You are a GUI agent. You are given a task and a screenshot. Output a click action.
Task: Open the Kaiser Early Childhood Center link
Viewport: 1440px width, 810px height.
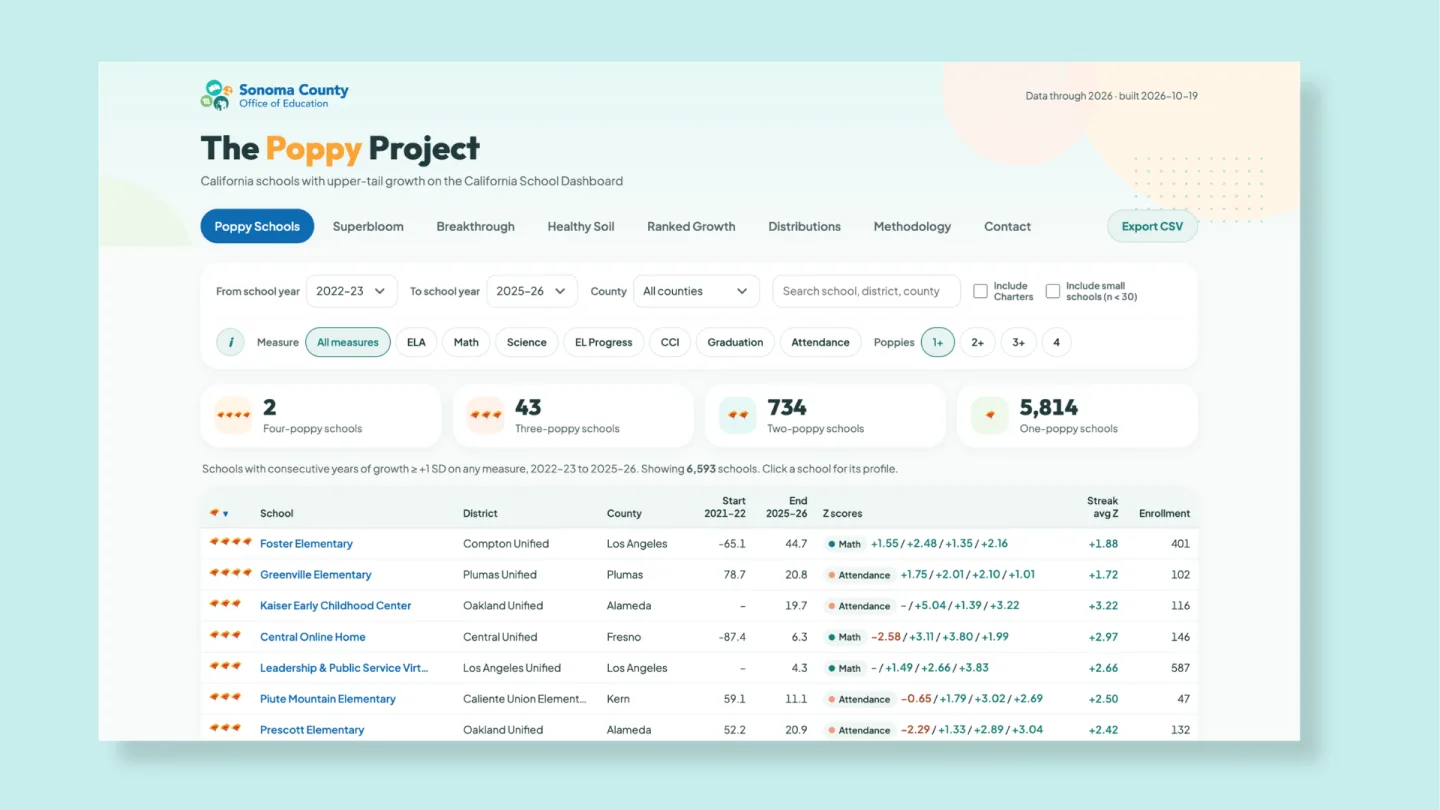pos(335,606)
